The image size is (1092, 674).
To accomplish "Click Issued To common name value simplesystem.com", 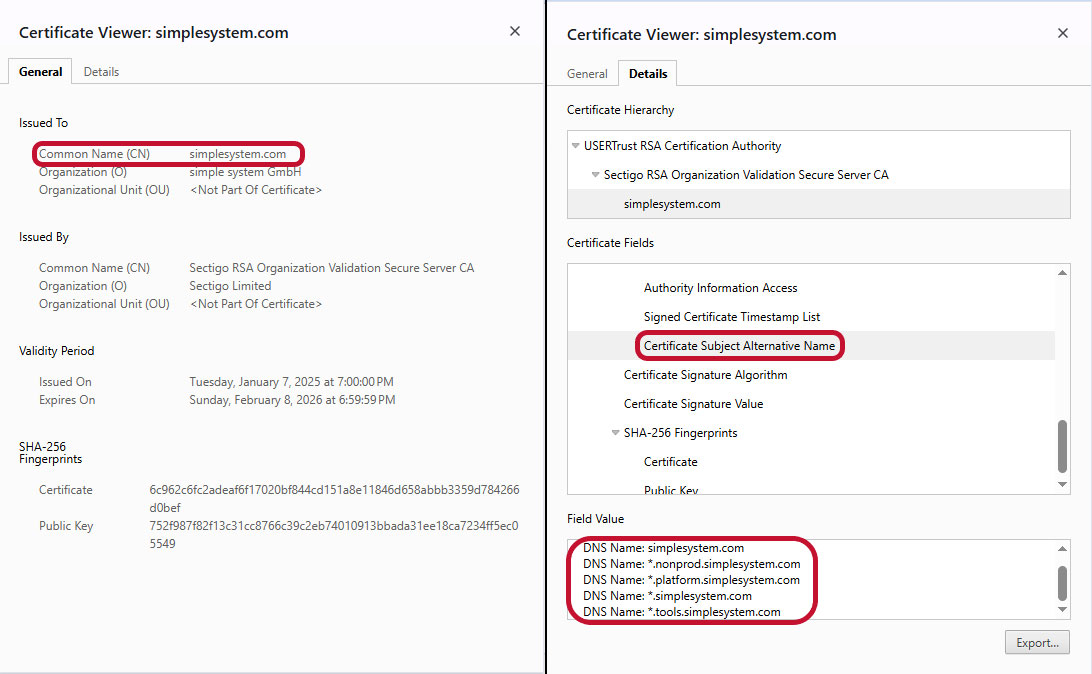I will [x=237, y=154].
